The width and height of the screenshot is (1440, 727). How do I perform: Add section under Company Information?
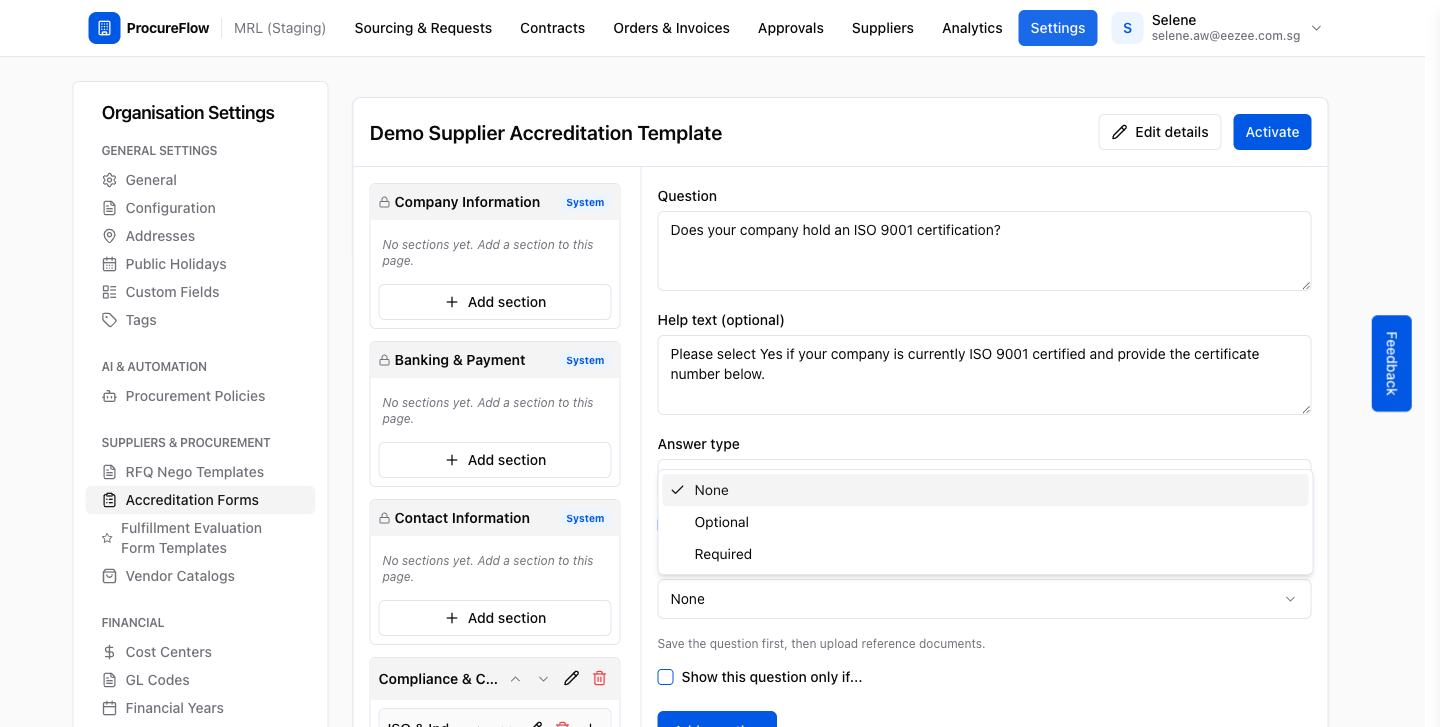tap(495, 302)
